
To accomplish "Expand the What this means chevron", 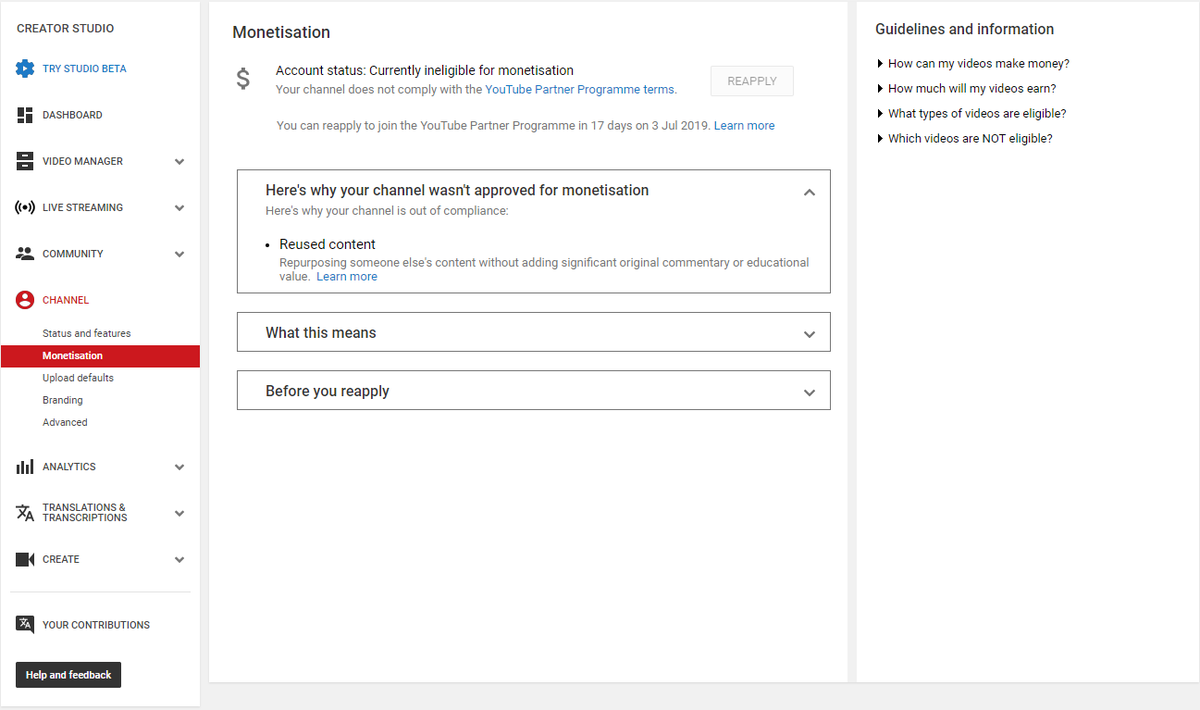I will pos(809,335).
